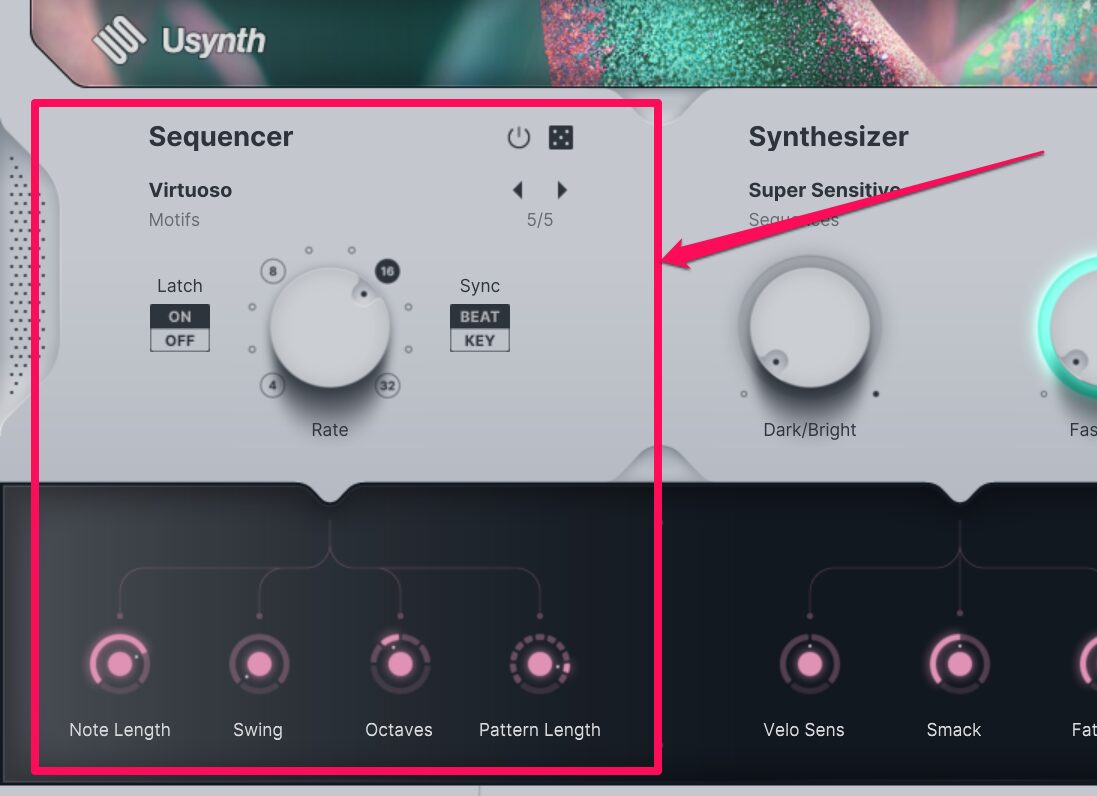This screenshot has width=1097, height=796.
Task: Set Latch to OFF
Action: pos(180,341)
